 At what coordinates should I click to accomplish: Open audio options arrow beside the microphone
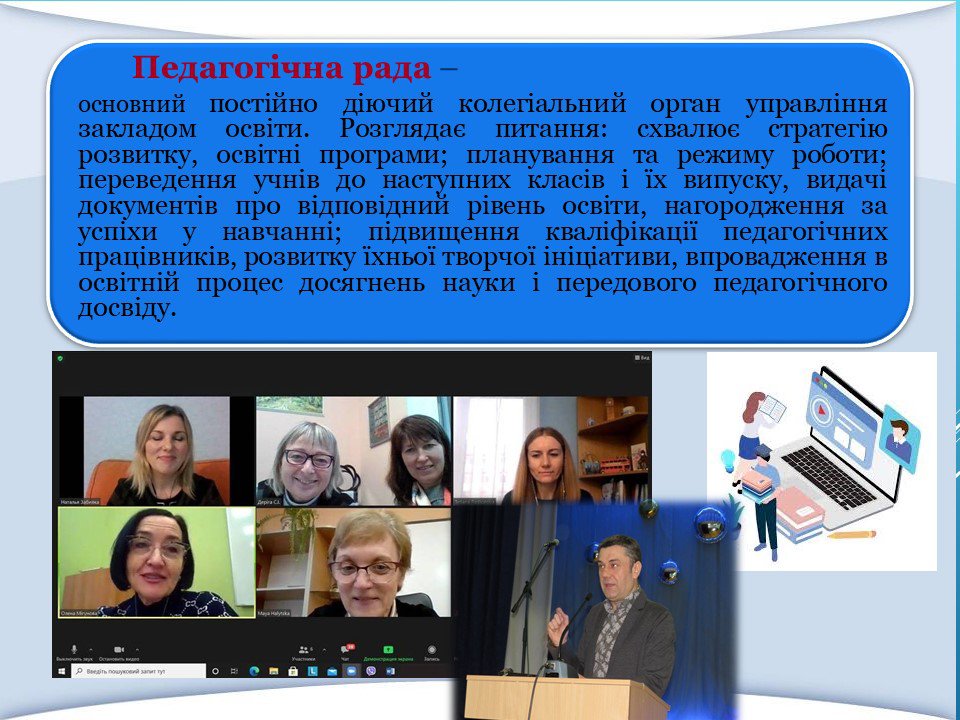pyautogui.click(x=91, y=650)
